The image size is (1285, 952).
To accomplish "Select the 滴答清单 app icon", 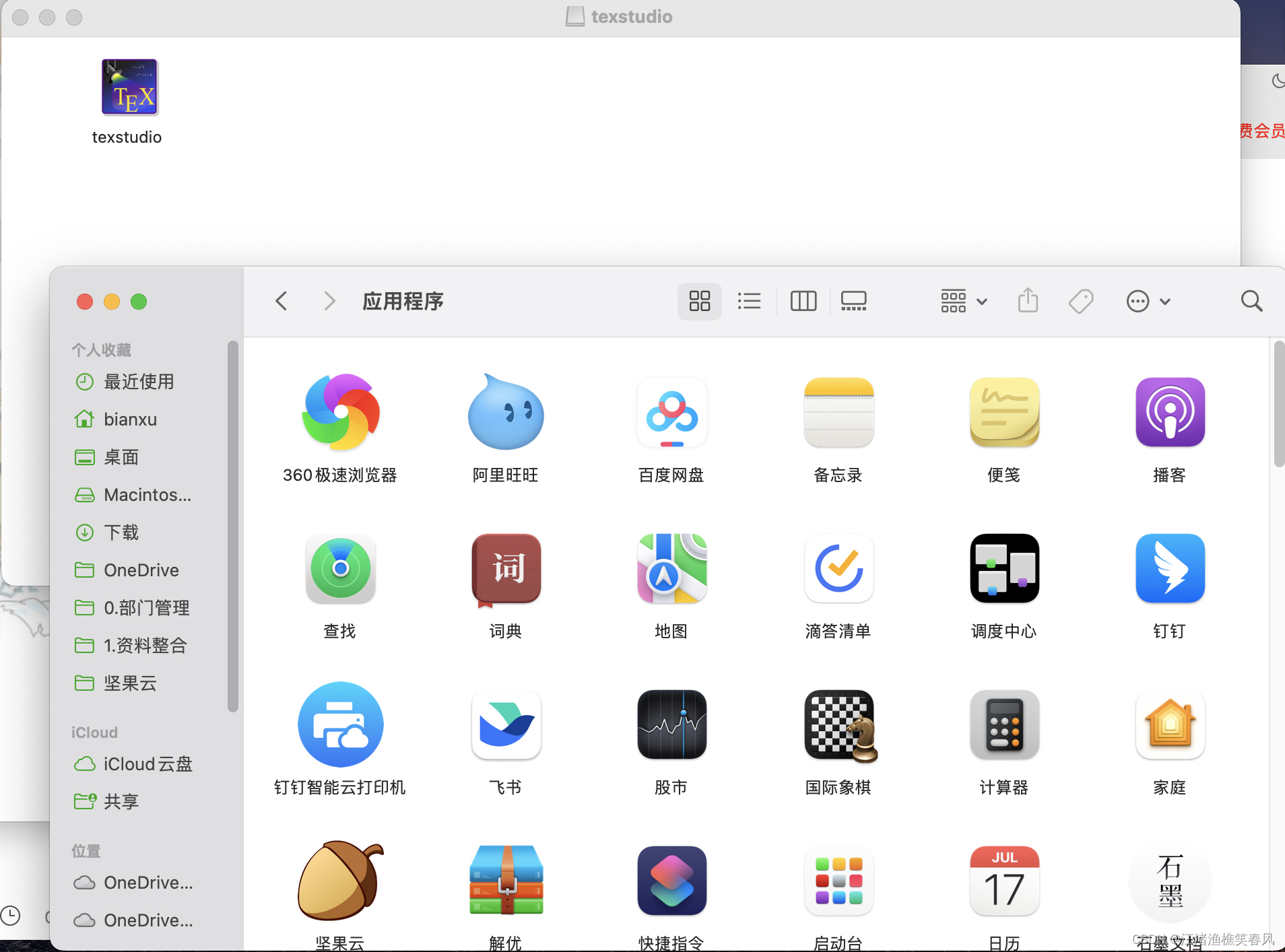I will [838, 568].
